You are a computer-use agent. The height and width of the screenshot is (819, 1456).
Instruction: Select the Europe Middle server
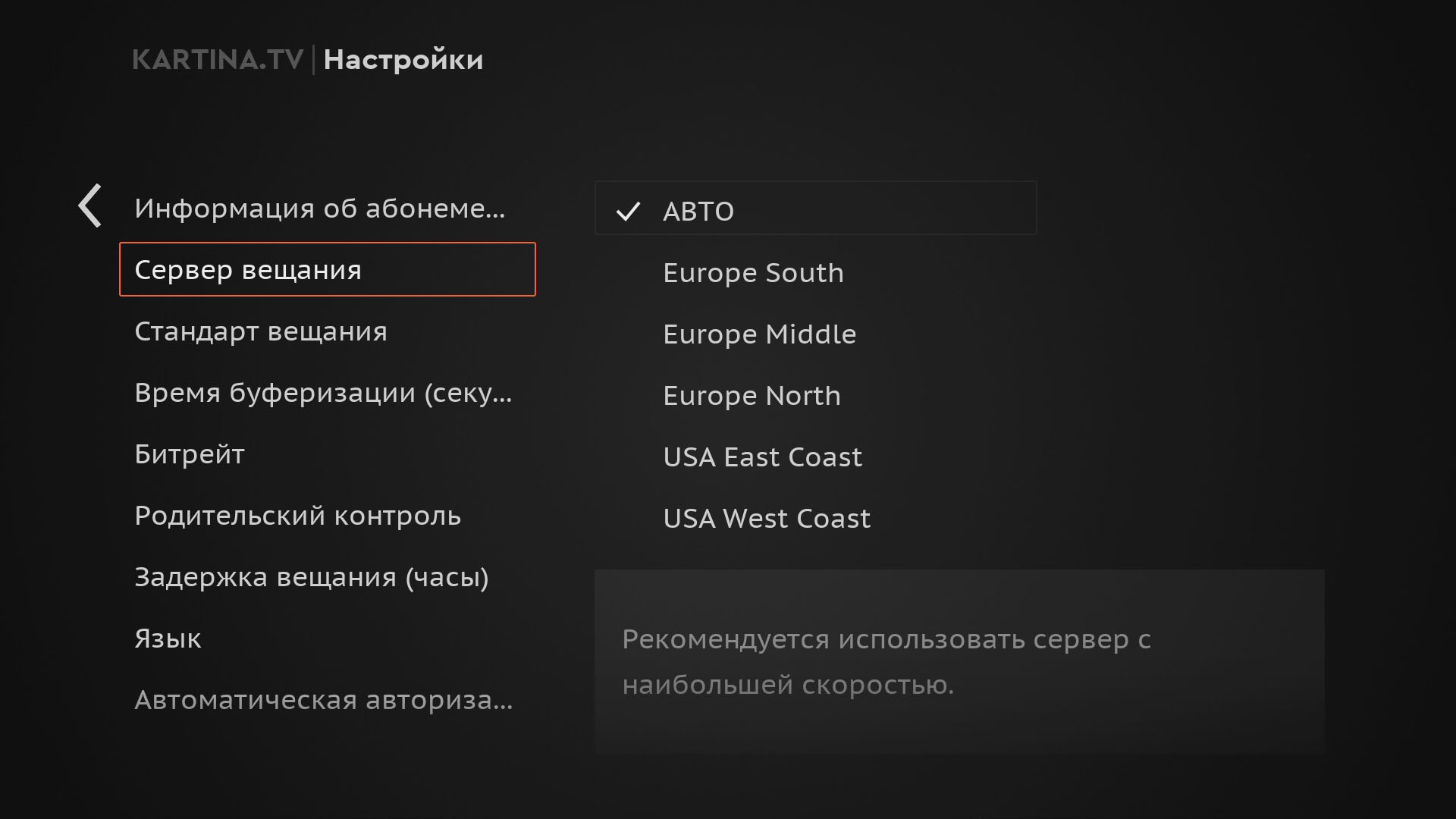759,334
